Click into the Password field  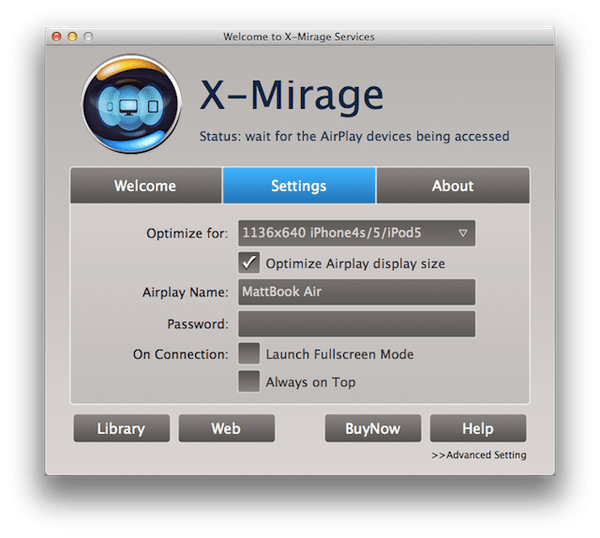[x=357, y=324]
